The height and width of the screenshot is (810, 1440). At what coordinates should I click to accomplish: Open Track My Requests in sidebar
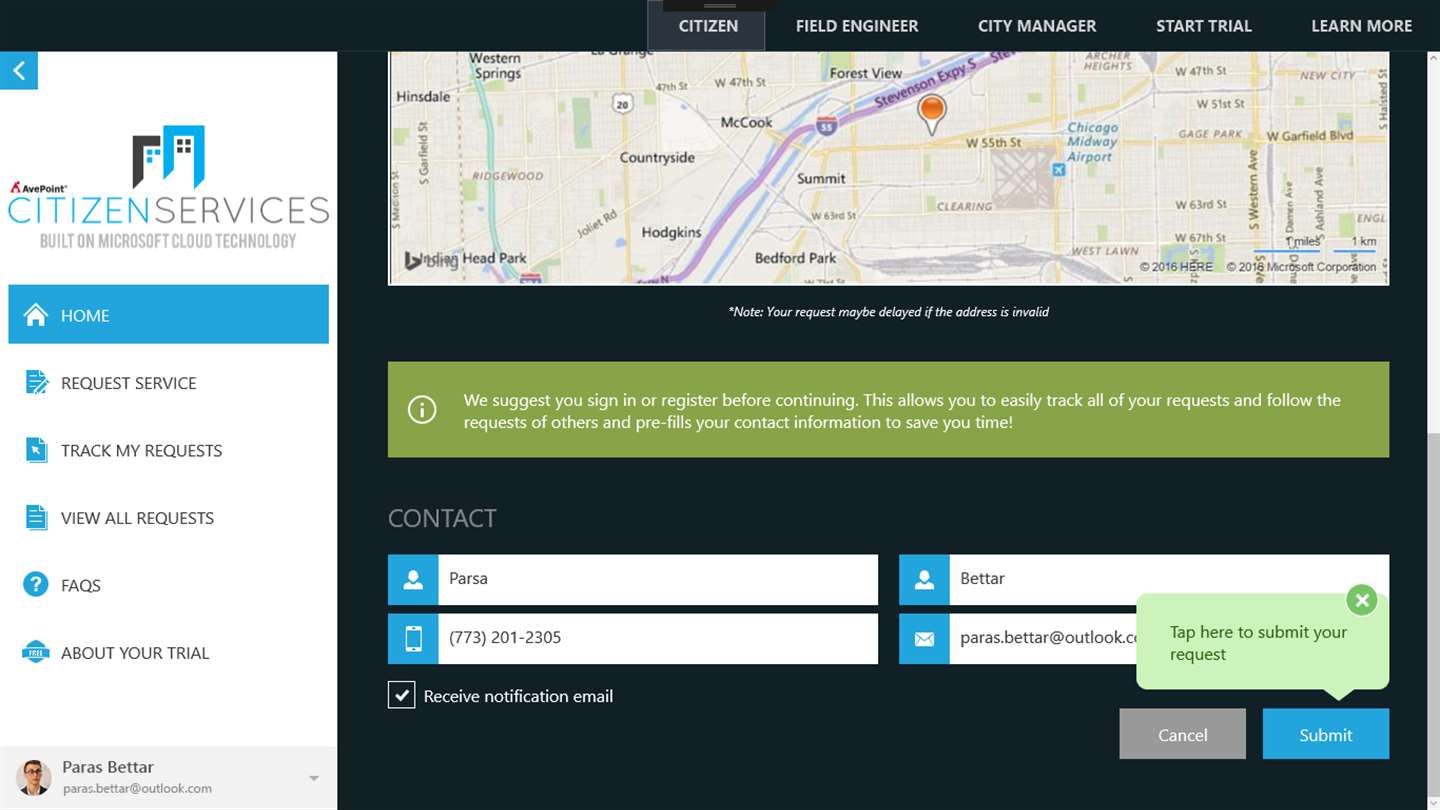168,450
